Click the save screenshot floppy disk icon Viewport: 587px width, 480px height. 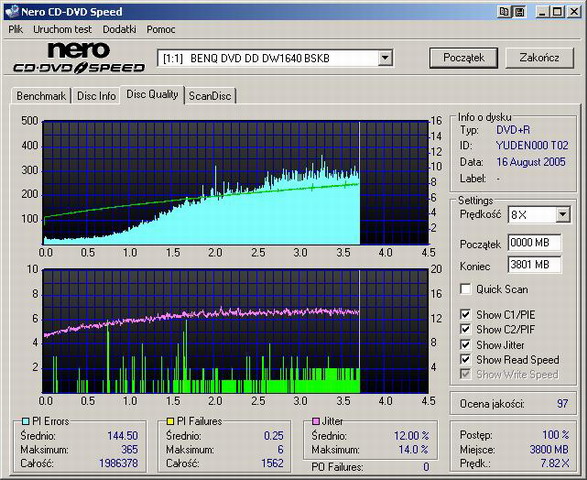(x=519, y=12)
